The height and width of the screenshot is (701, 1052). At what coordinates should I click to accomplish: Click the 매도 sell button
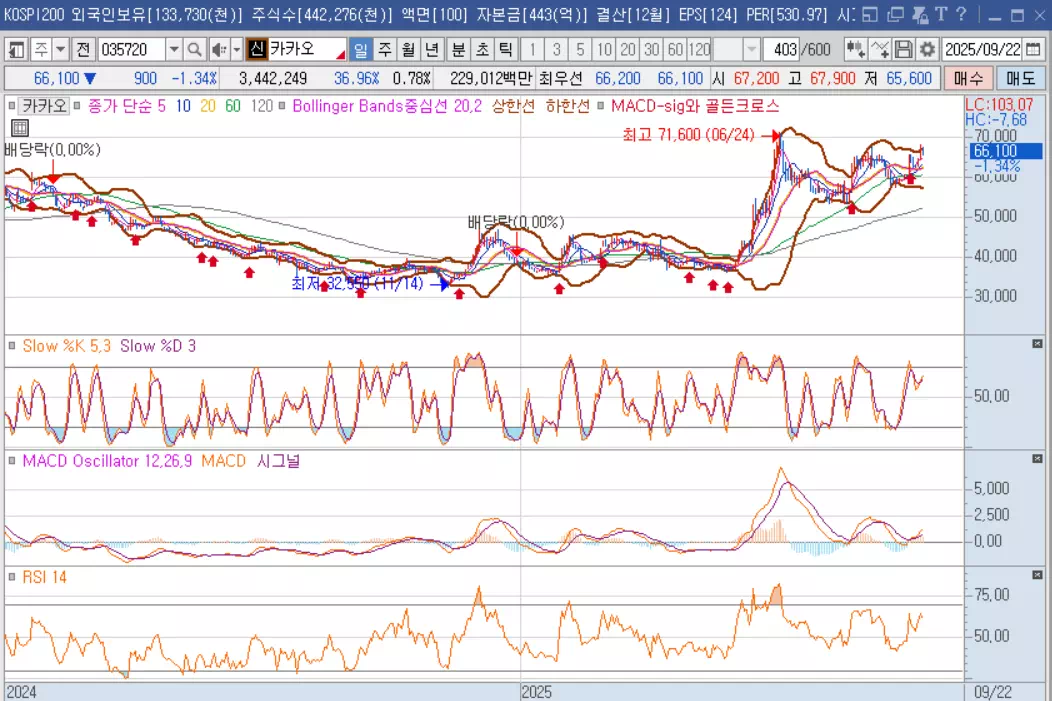(1020, 78)
